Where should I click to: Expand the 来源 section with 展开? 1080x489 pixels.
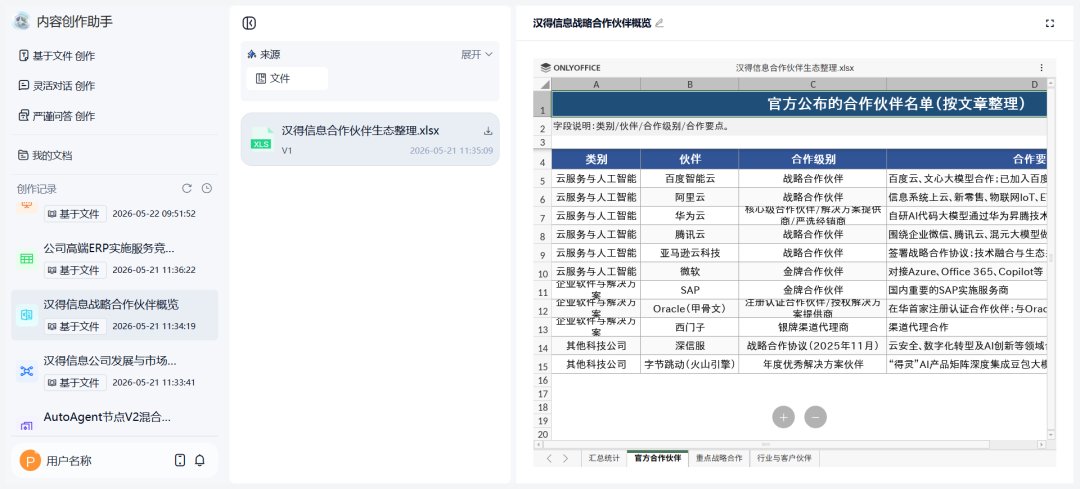pos(477,54)
